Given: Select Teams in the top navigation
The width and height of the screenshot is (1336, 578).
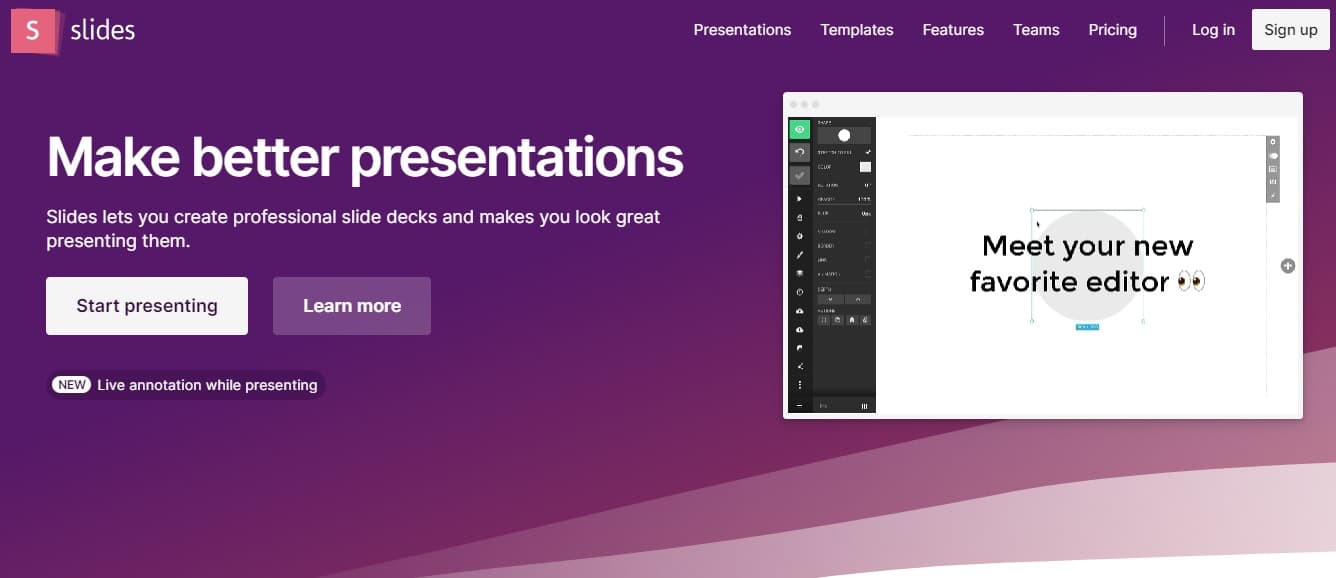Looking at the screenshot, I should pyautogui.click(x=1036, y=30).
